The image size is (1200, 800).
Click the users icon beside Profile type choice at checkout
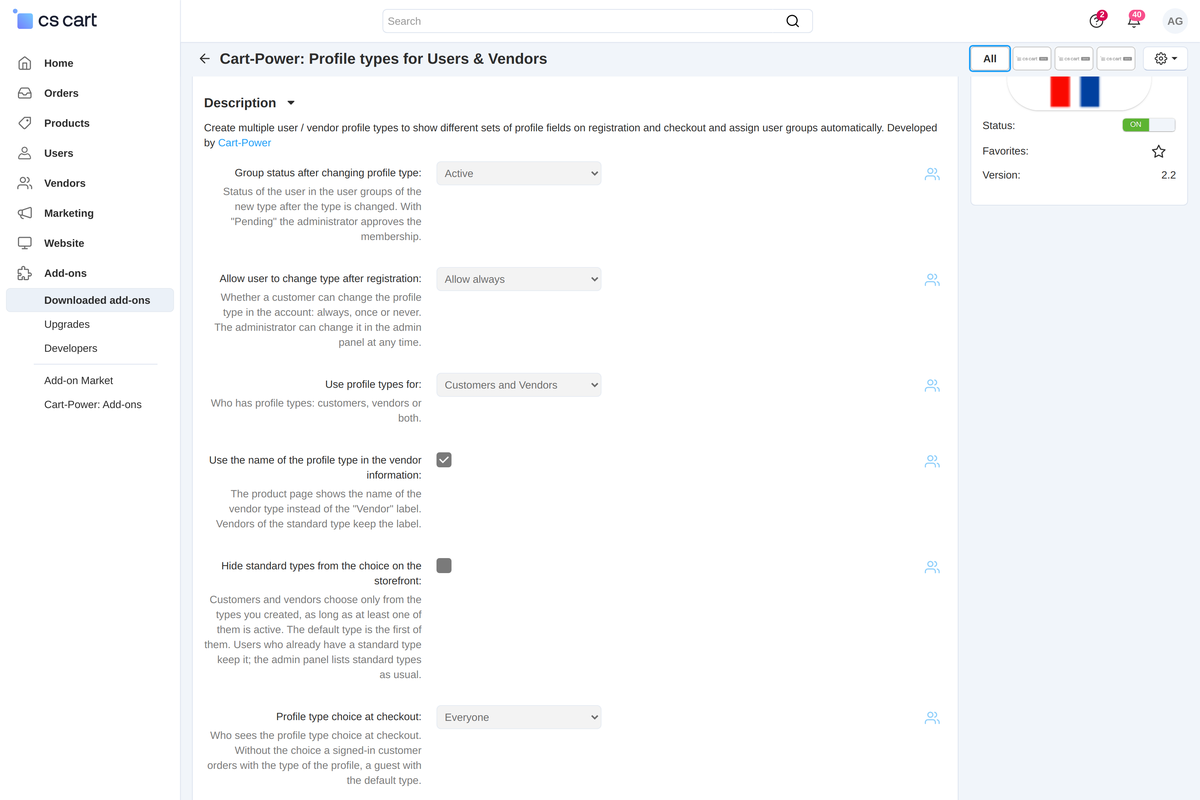[x=932, y=718]
